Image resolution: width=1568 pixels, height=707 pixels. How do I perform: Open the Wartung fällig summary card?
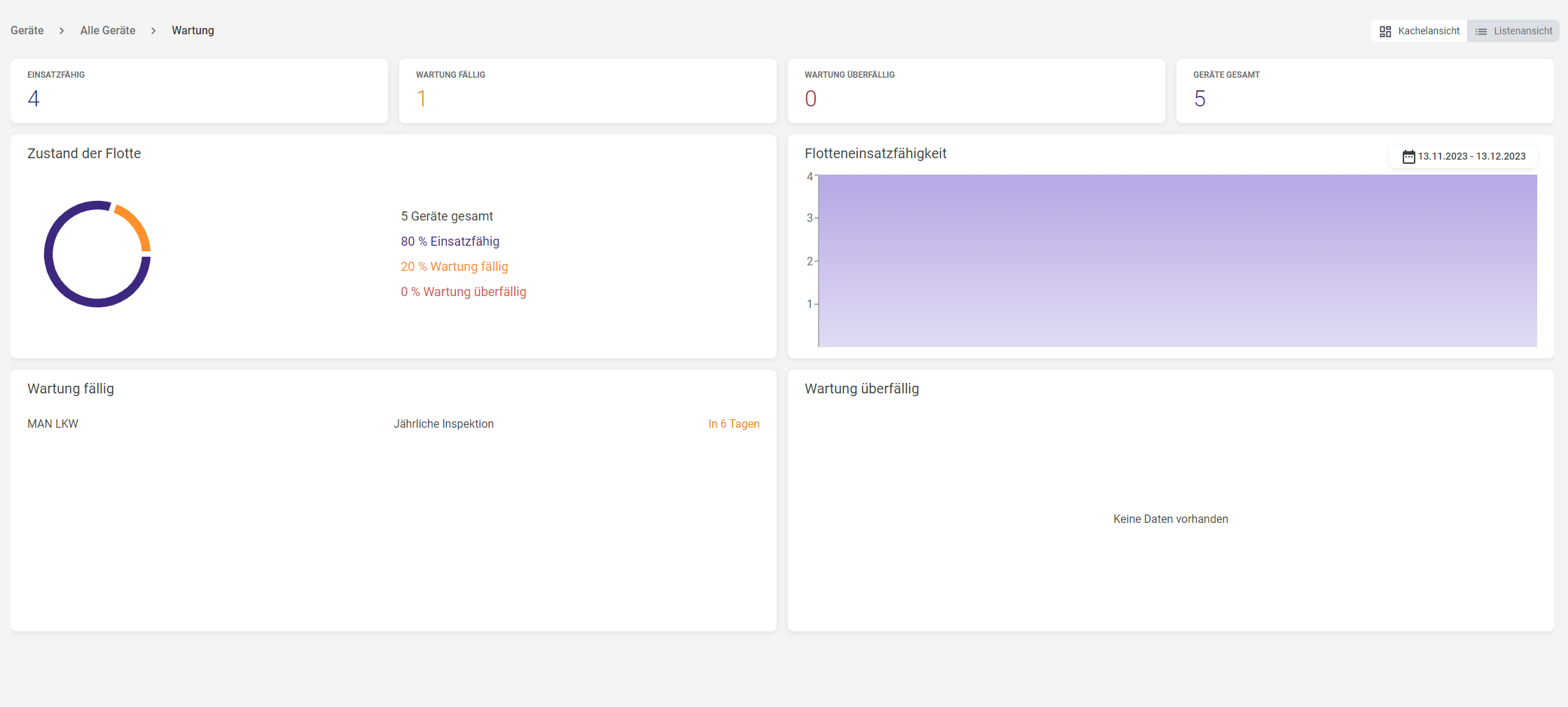pos(588,91)
